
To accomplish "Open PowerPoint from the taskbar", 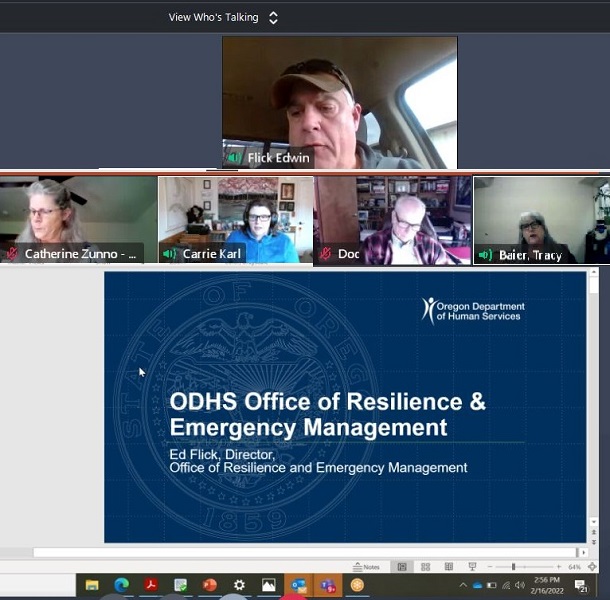I will click(210, 585).
